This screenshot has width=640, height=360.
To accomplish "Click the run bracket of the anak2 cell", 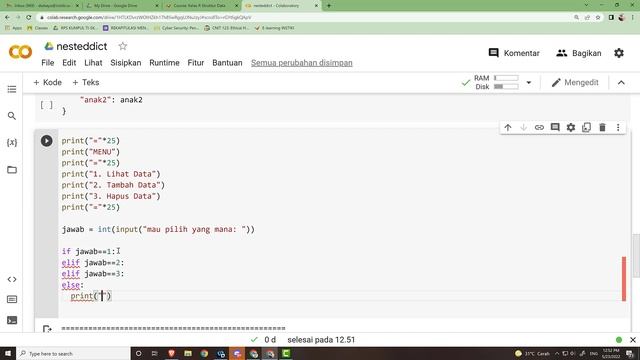I will 47,105.
